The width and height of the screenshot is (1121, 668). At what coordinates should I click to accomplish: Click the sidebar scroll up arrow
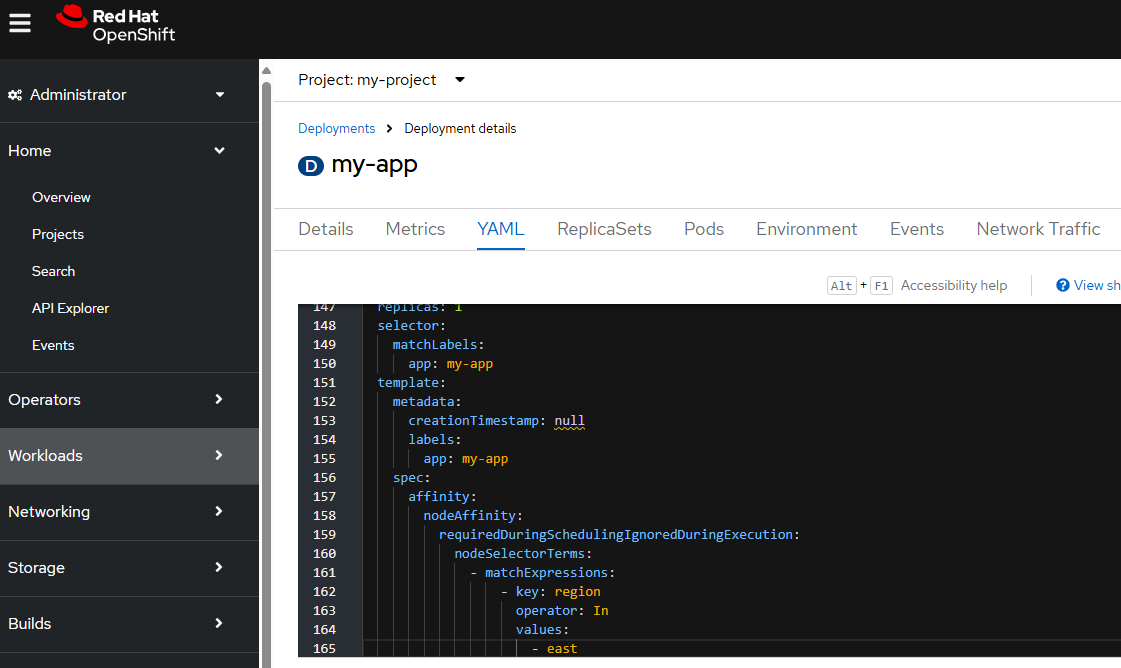[267, 71]
